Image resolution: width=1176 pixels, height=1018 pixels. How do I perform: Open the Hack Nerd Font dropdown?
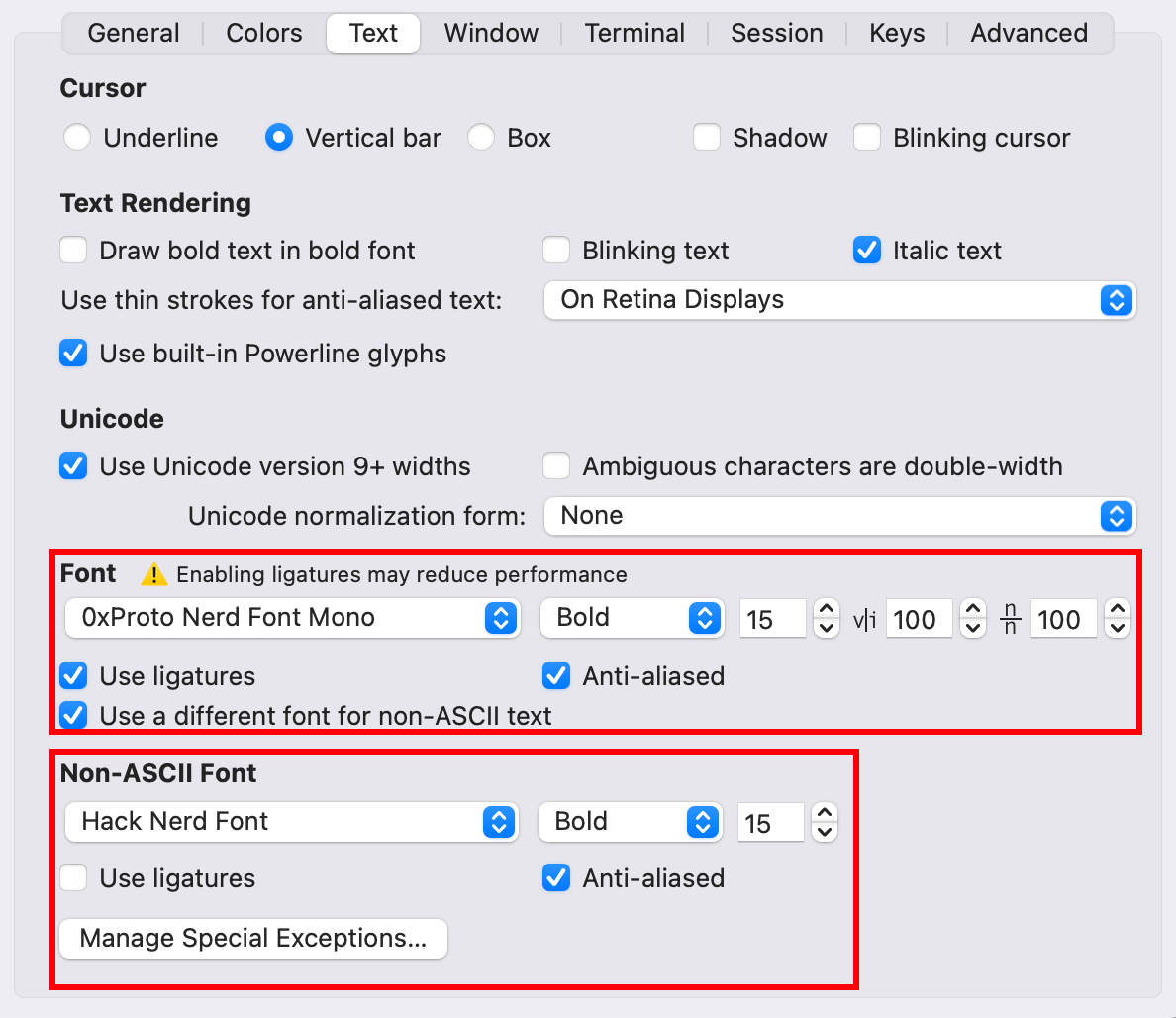tap(290, 822)
